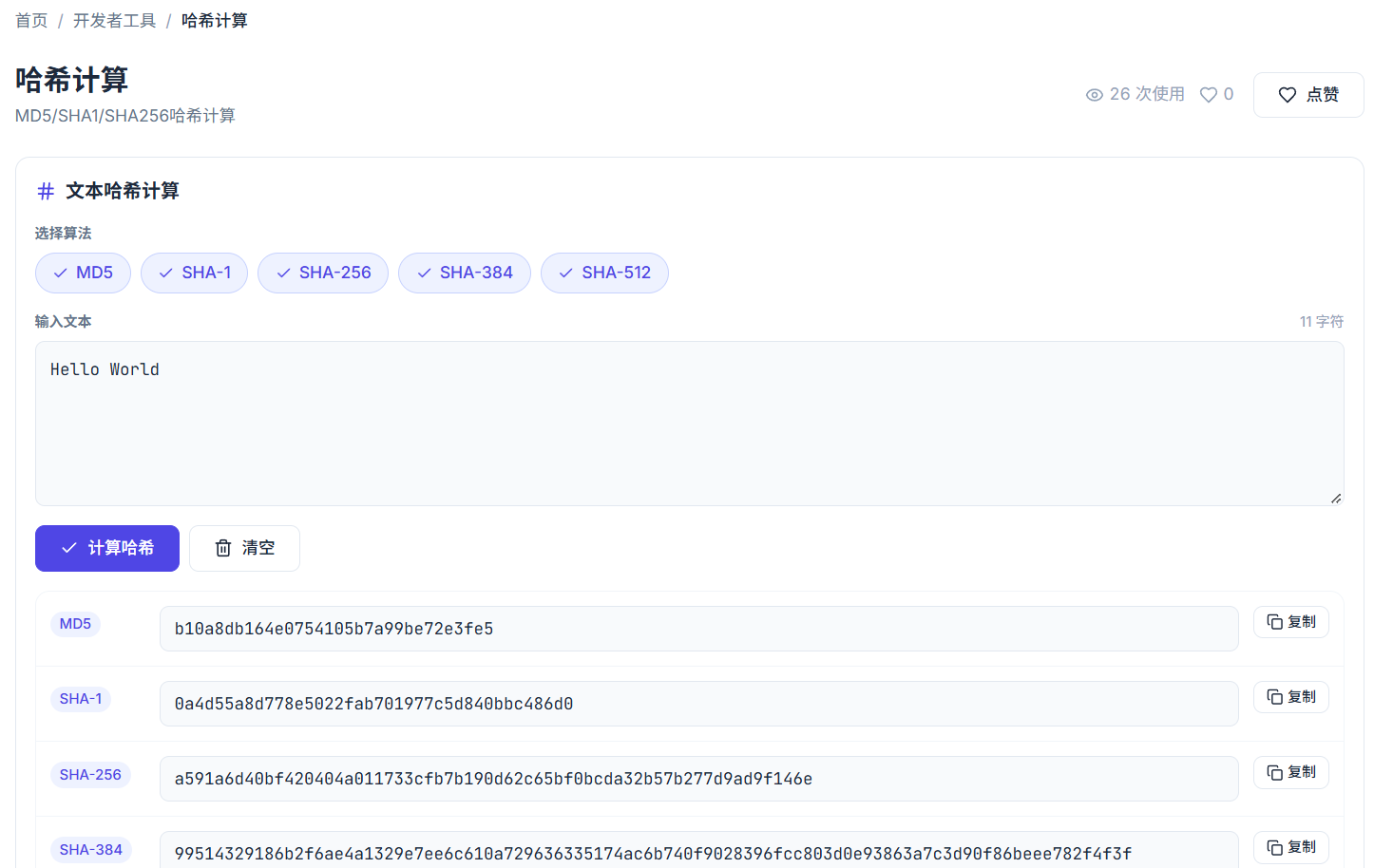Copy the MD5 hash result

1291,622
